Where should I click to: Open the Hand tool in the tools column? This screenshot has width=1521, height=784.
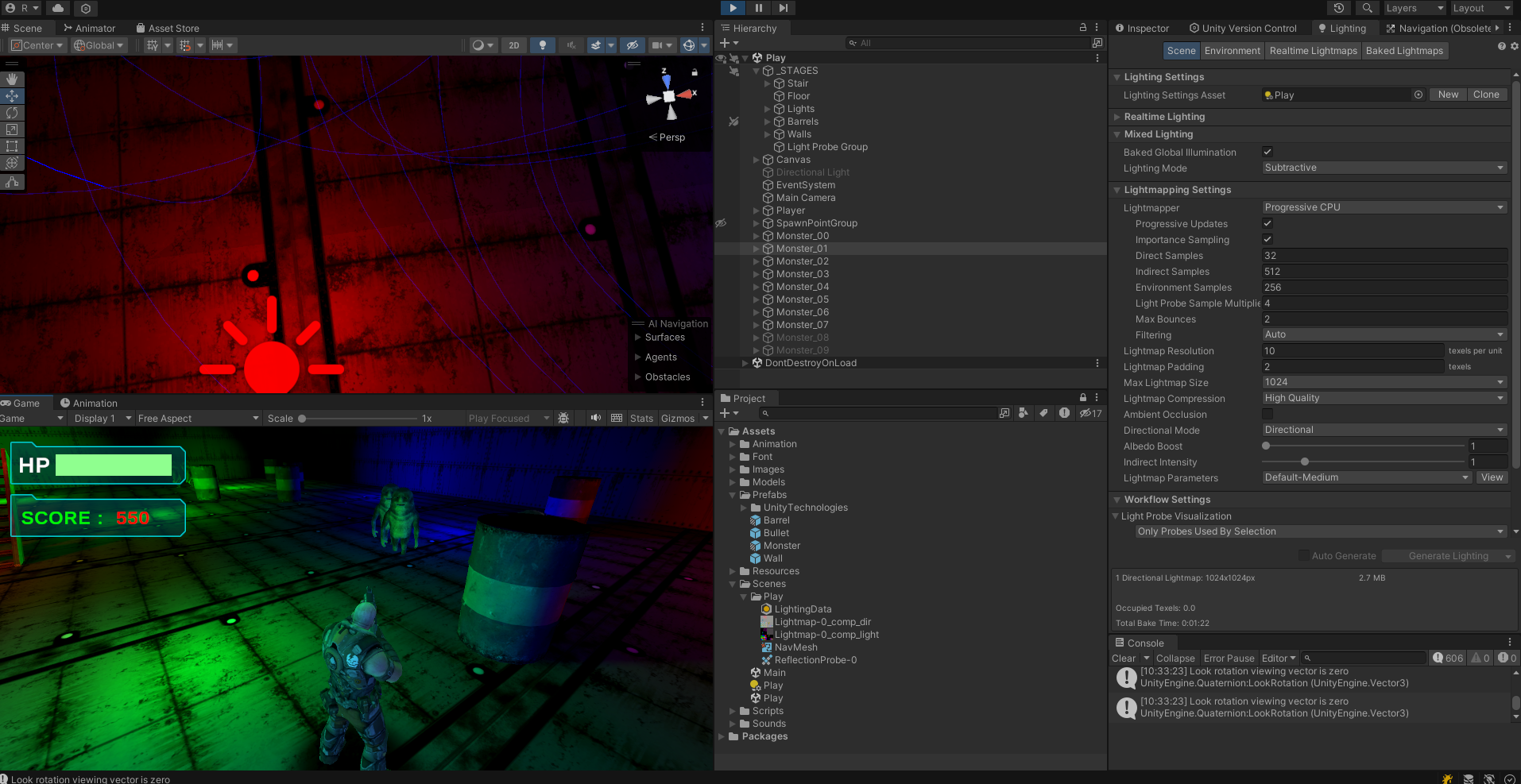tap(12, 79)
